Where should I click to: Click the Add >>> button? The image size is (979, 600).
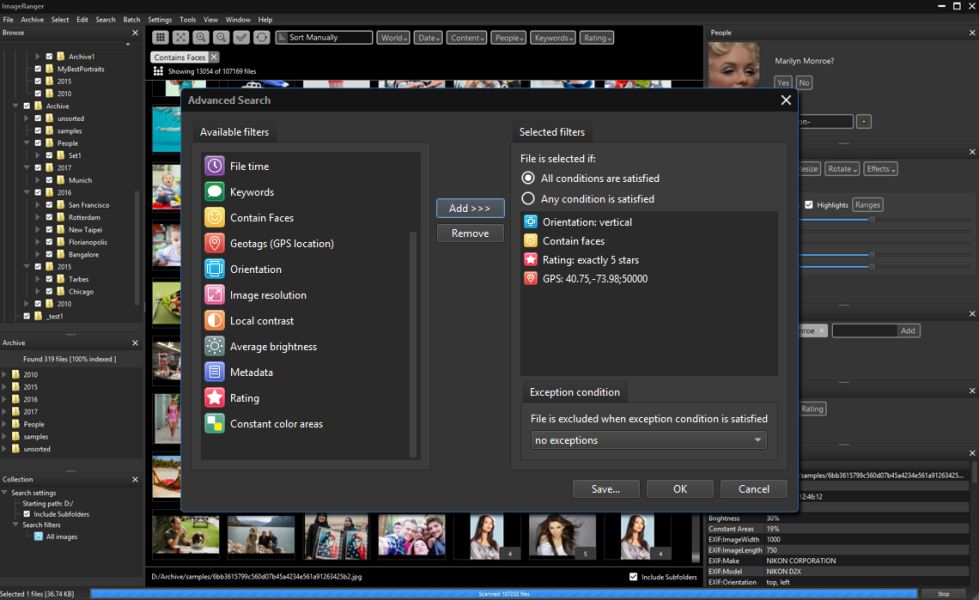click(470, 208)
